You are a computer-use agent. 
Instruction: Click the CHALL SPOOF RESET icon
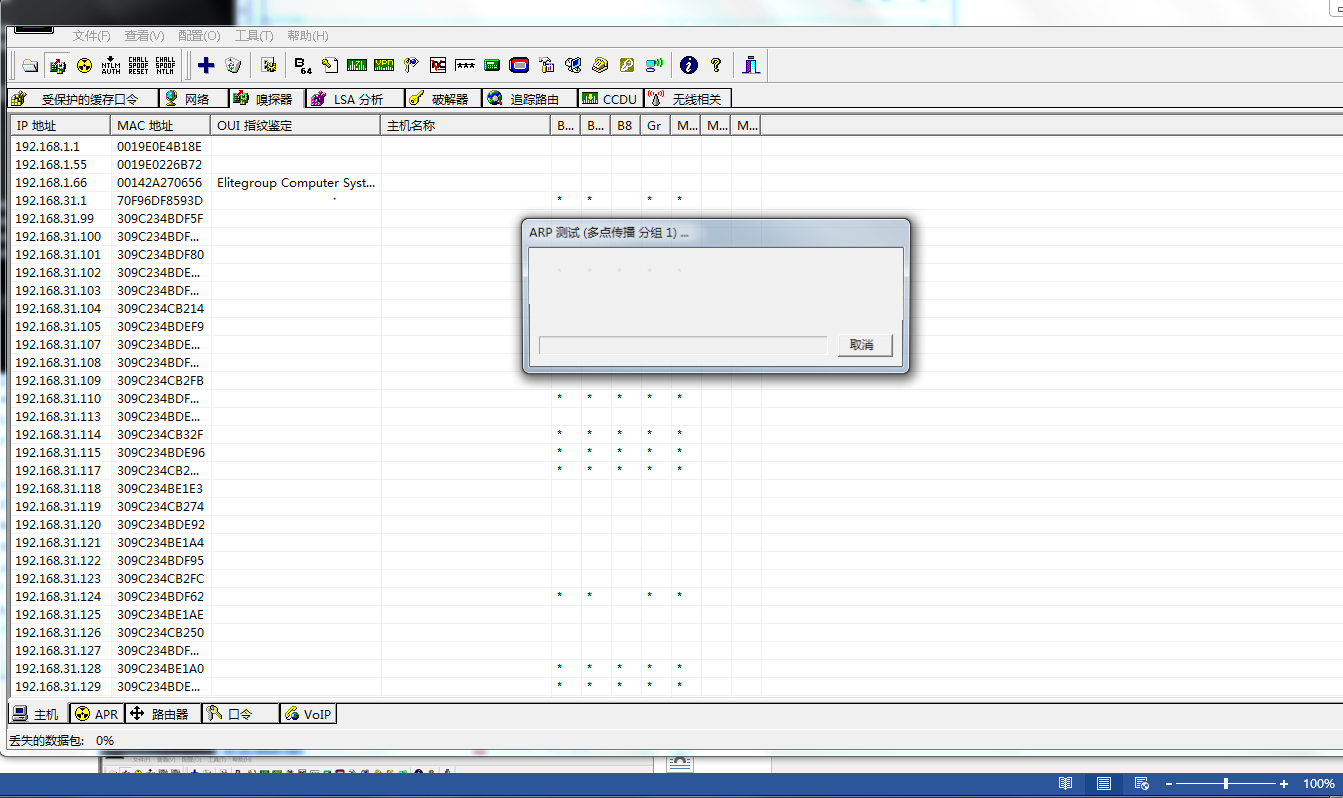tap(138, 65)
